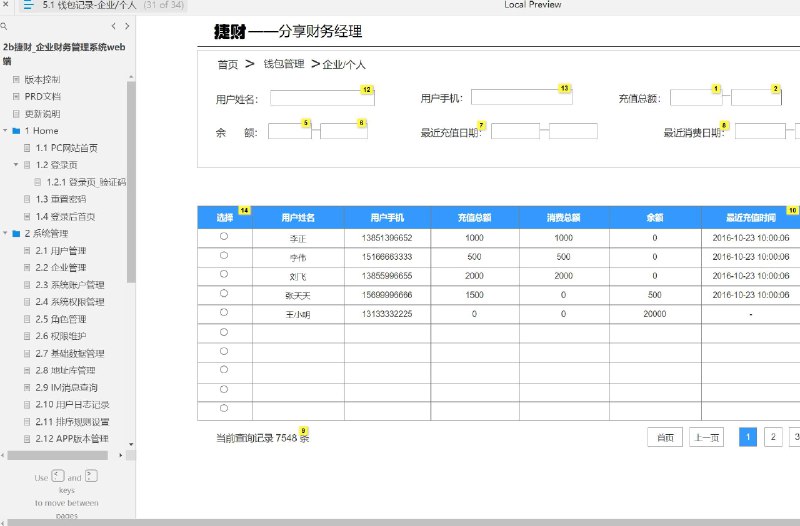Viewport: 800px width, 526px height.
Task: Click the hamburger menu icon in top bar
Action: tap(29, 6)
